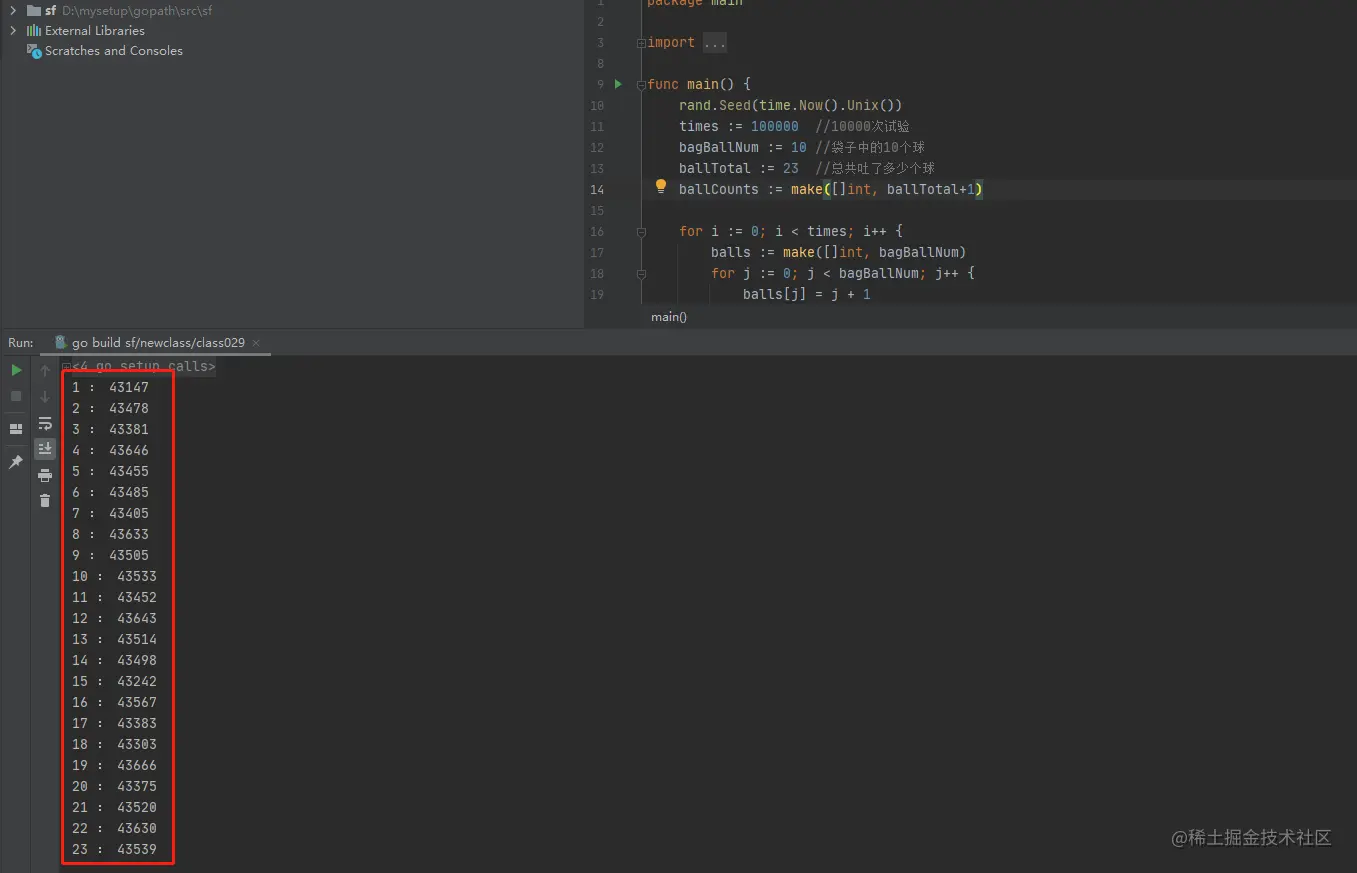
Task: Click the 'times := 100000' statement
Action: click(x=739, y=126)
